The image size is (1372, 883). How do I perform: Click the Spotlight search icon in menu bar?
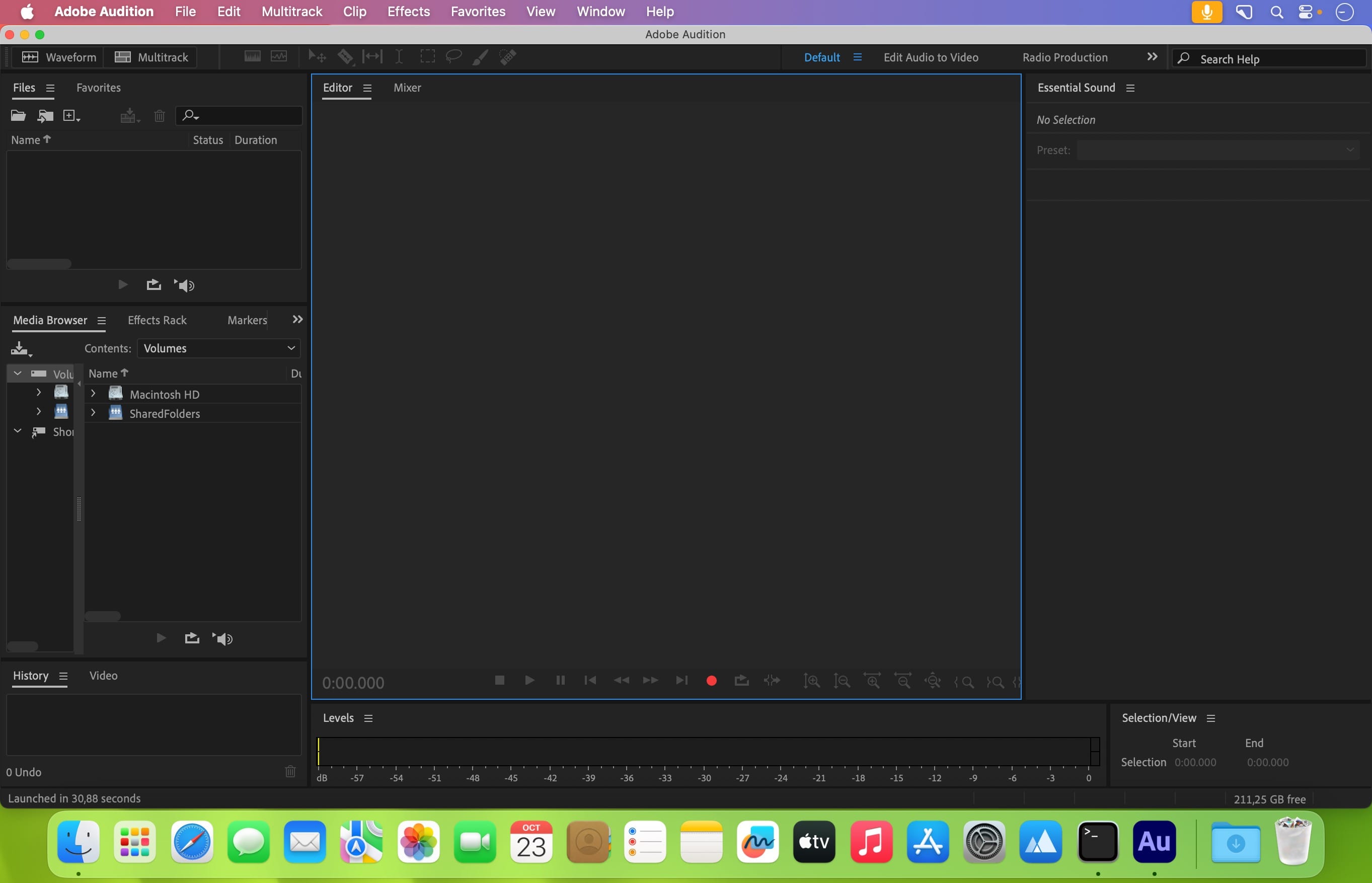[1277, 12]
